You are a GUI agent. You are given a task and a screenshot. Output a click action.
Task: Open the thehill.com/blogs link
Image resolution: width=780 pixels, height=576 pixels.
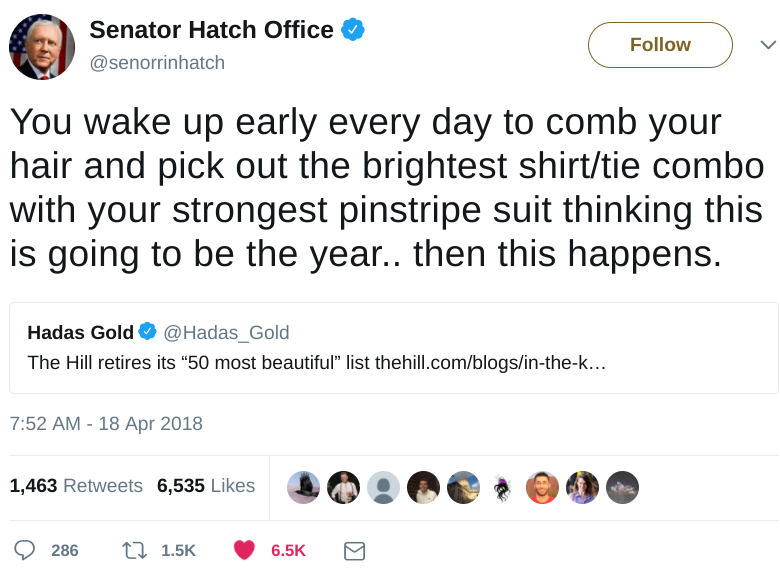(490, 363)
